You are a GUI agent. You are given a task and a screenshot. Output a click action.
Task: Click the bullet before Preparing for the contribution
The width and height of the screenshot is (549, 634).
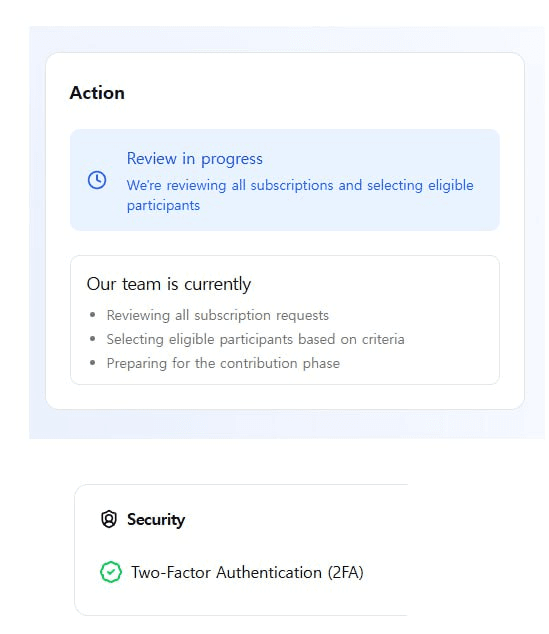click(x=93, y=363)
